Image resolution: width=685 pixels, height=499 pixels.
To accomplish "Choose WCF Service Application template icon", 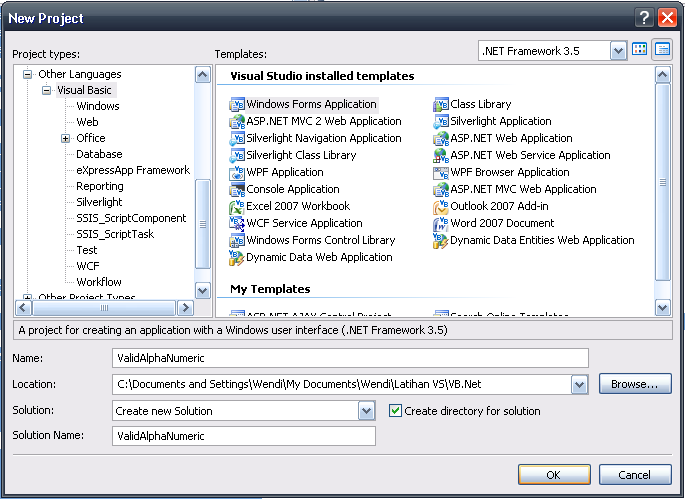I will [x=237, y=223].
